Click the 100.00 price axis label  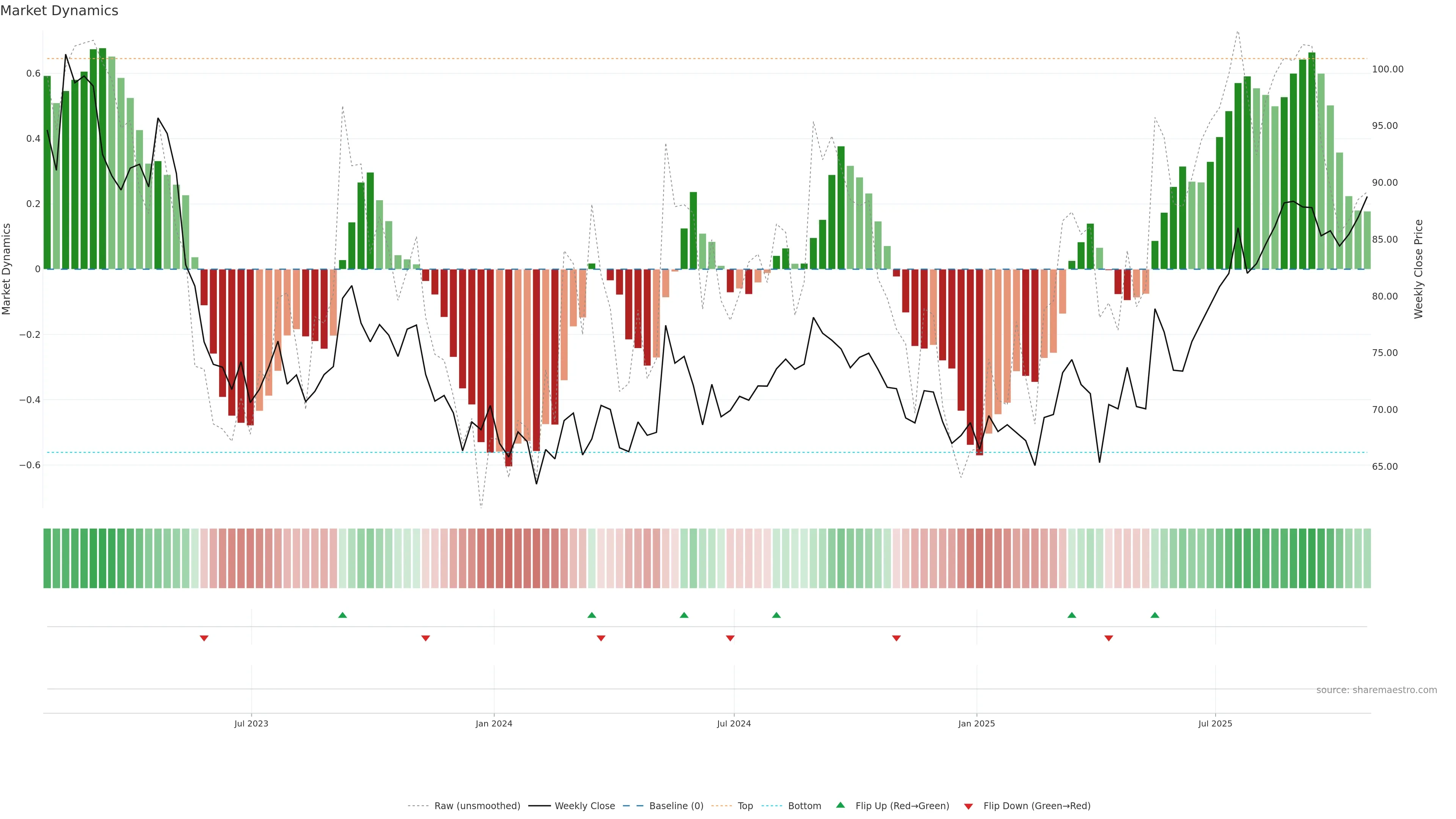1388,69
